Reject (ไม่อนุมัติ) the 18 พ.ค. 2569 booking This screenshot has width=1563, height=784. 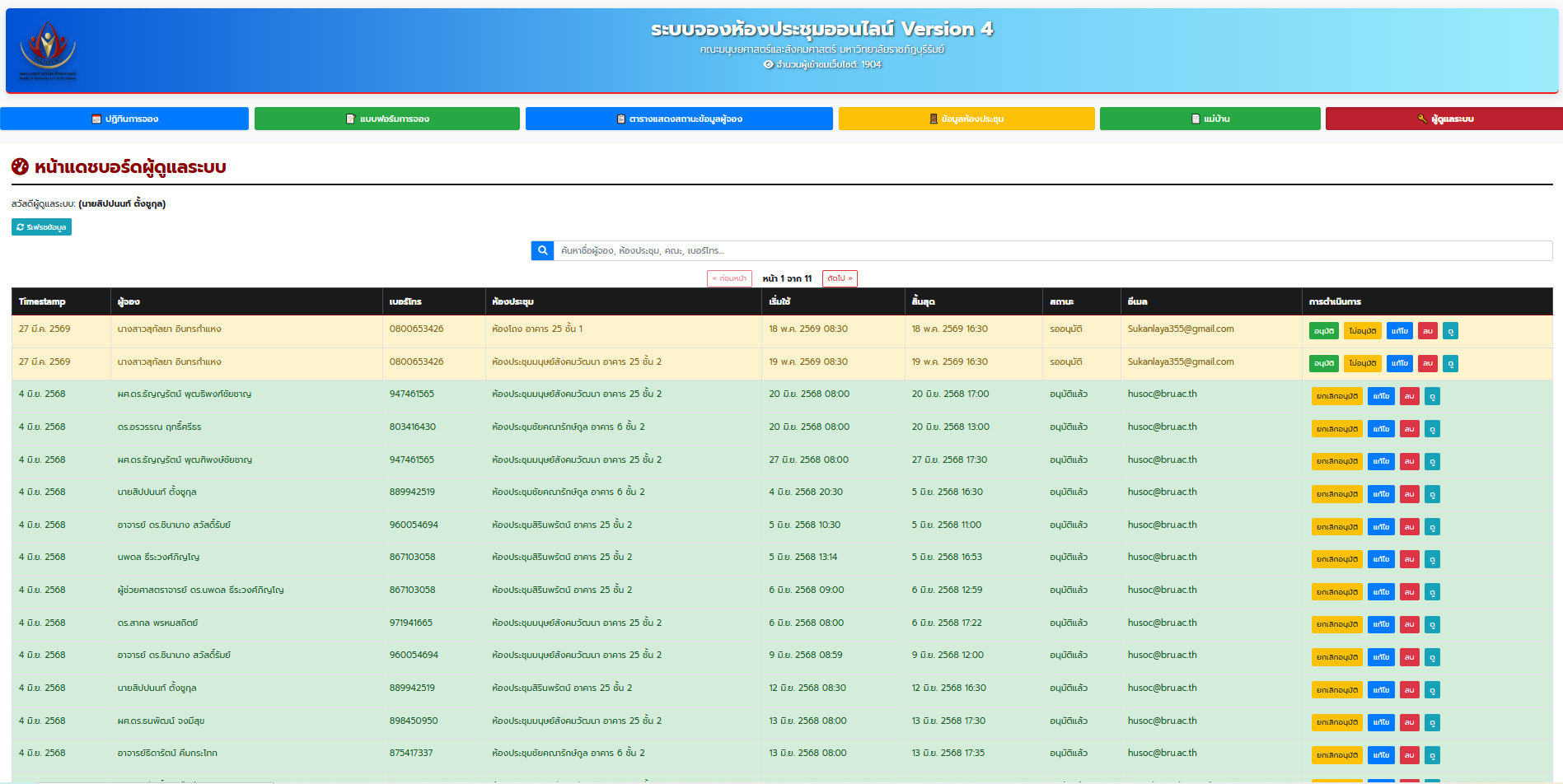pyautogui.click(x=1363, y=331)
